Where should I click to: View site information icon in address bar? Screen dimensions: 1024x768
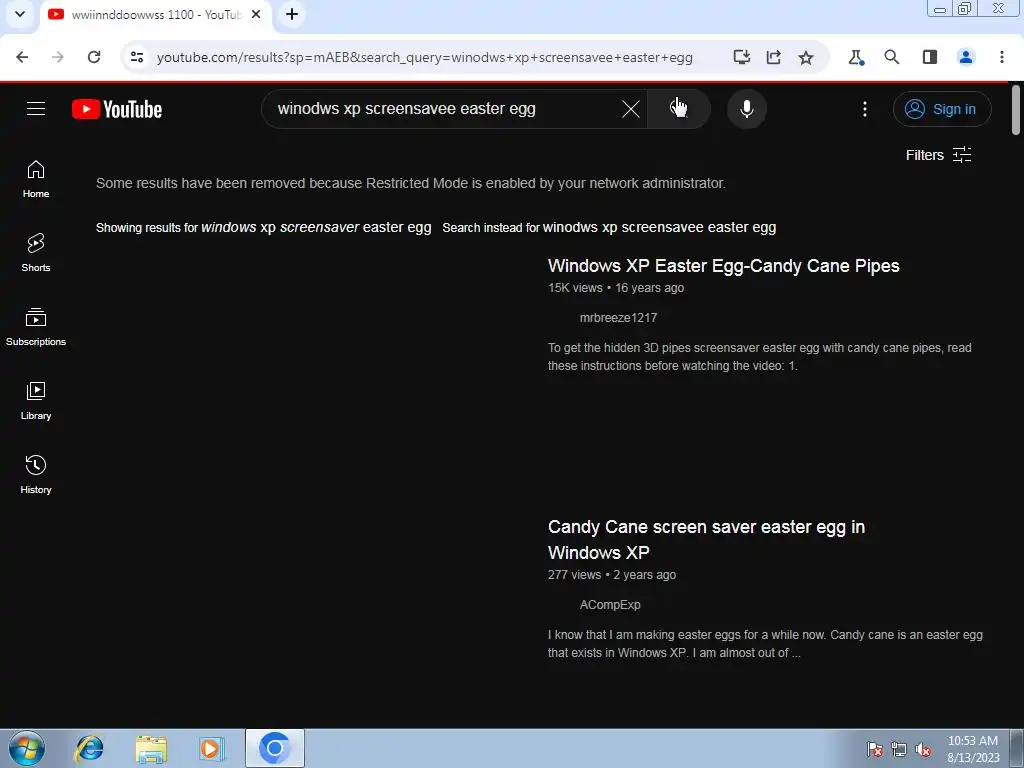(x=137, y=57)
